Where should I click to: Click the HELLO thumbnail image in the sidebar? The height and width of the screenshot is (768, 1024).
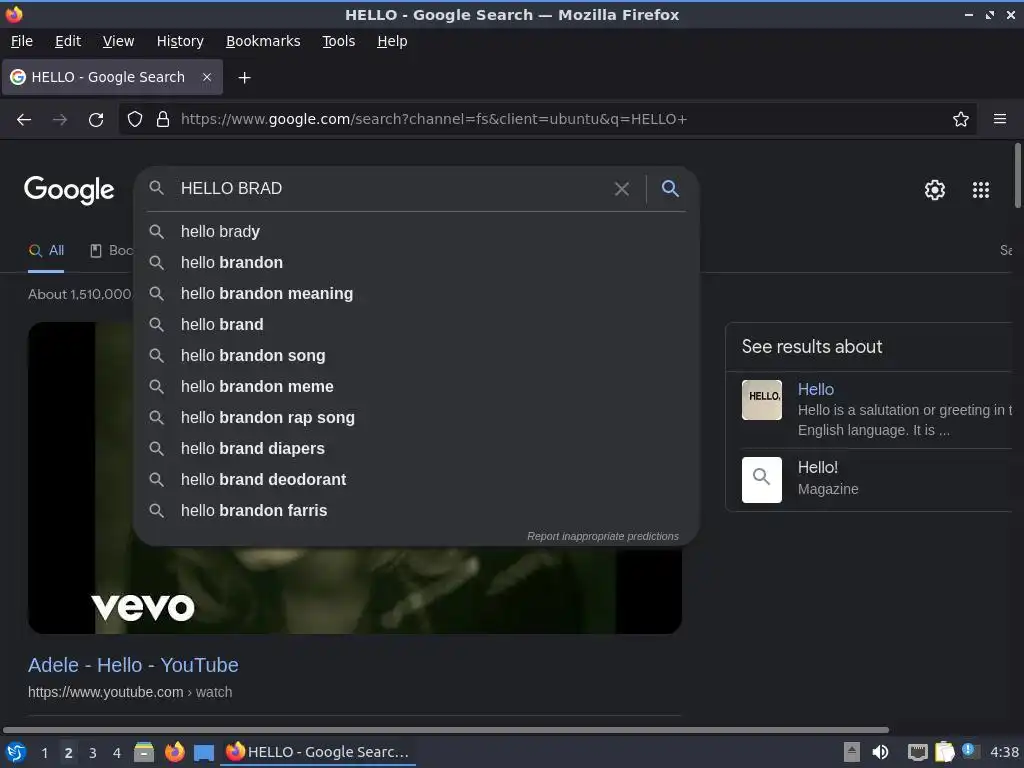tap(761, 400)
